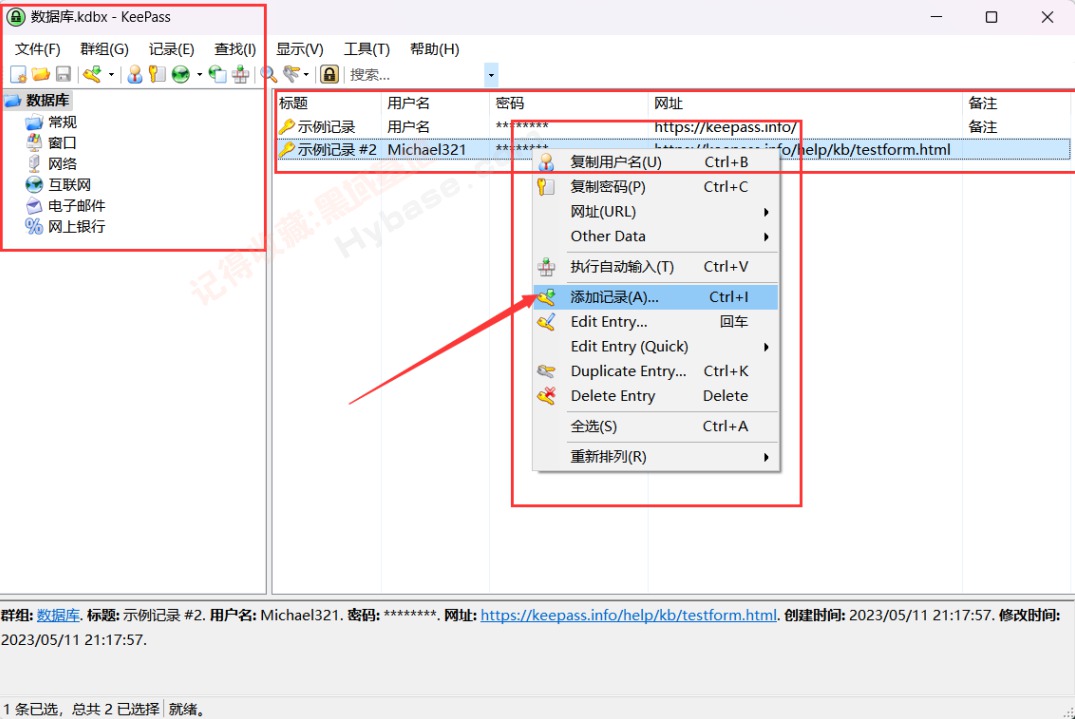
Task: Choose Edit Entry... from the context menu
Action: pos(655,321)
